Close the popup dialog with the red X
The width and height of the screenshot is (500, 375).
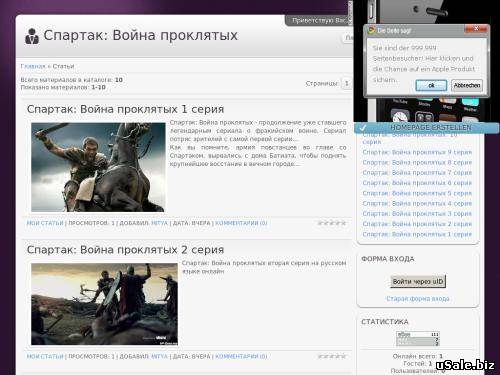pyautogui.click(x=476, y=29)
